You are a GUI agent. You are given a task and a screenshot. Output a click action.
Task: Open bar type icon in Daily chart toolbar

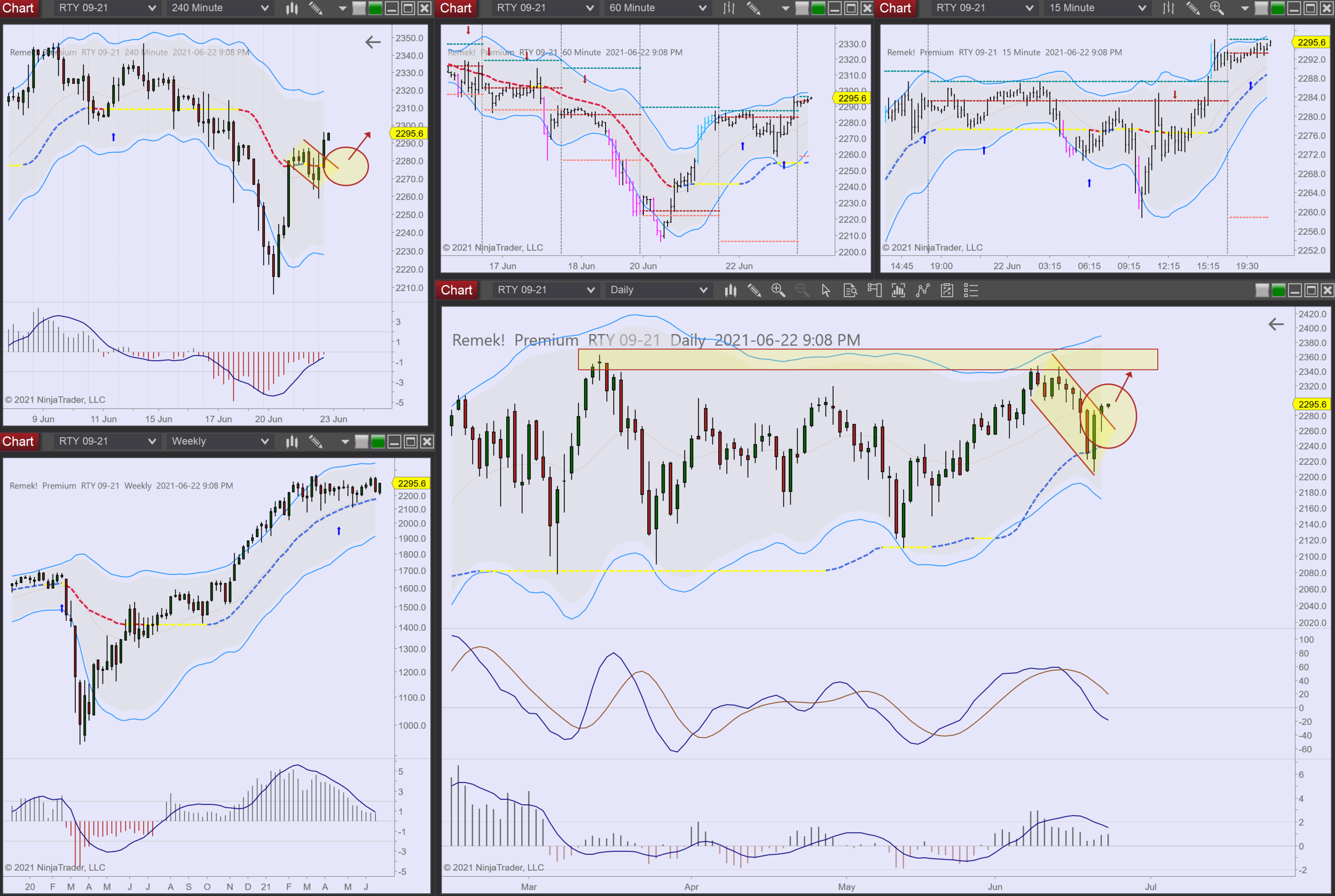731,290
